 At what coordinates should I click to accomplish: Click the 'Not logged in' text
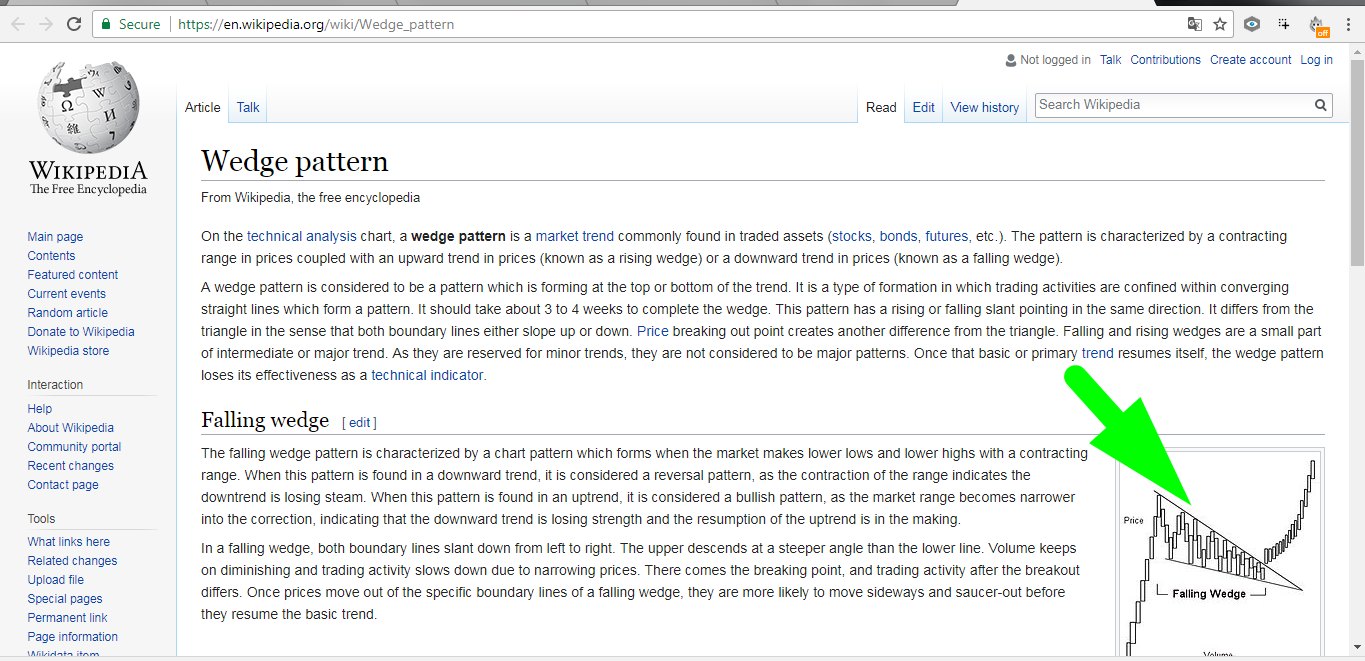pyautogui.click(x=1055, y=60)
